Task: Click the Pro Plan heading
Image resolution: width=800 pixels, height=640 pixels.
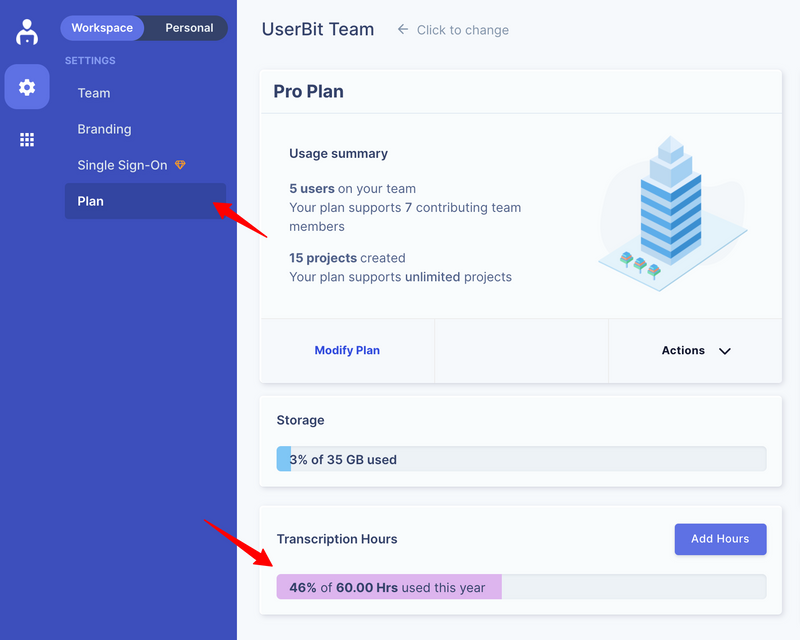Action: (x=308, y=91)
